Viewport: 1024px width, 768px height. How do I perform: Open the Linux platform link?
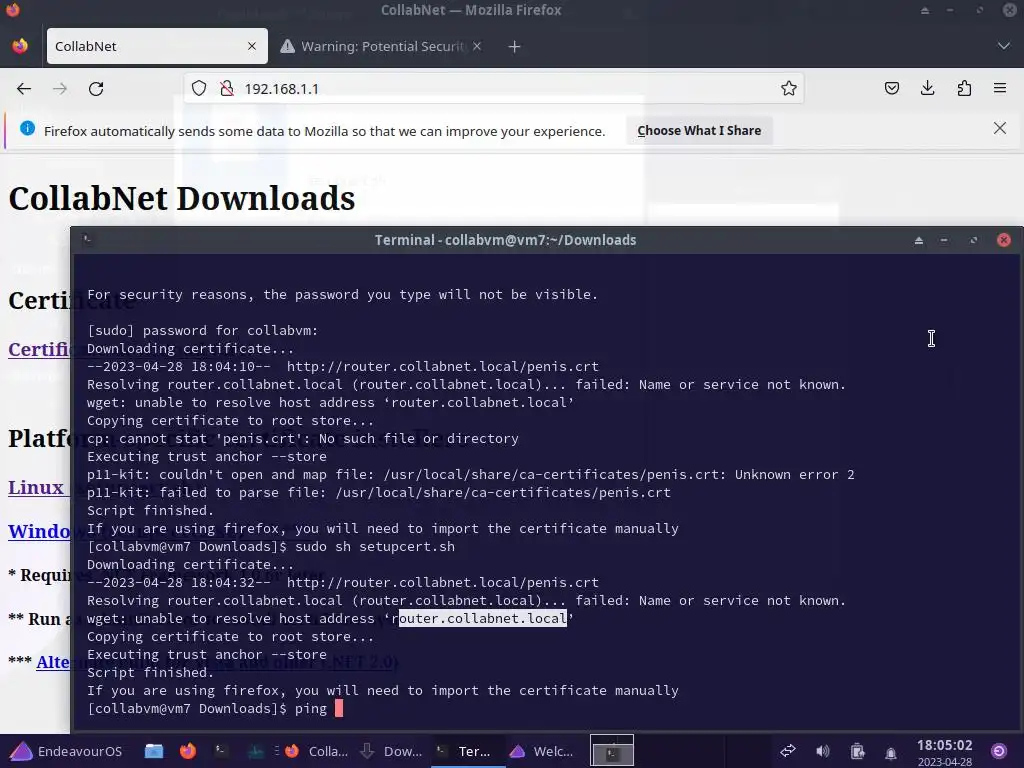pos(36,488)
